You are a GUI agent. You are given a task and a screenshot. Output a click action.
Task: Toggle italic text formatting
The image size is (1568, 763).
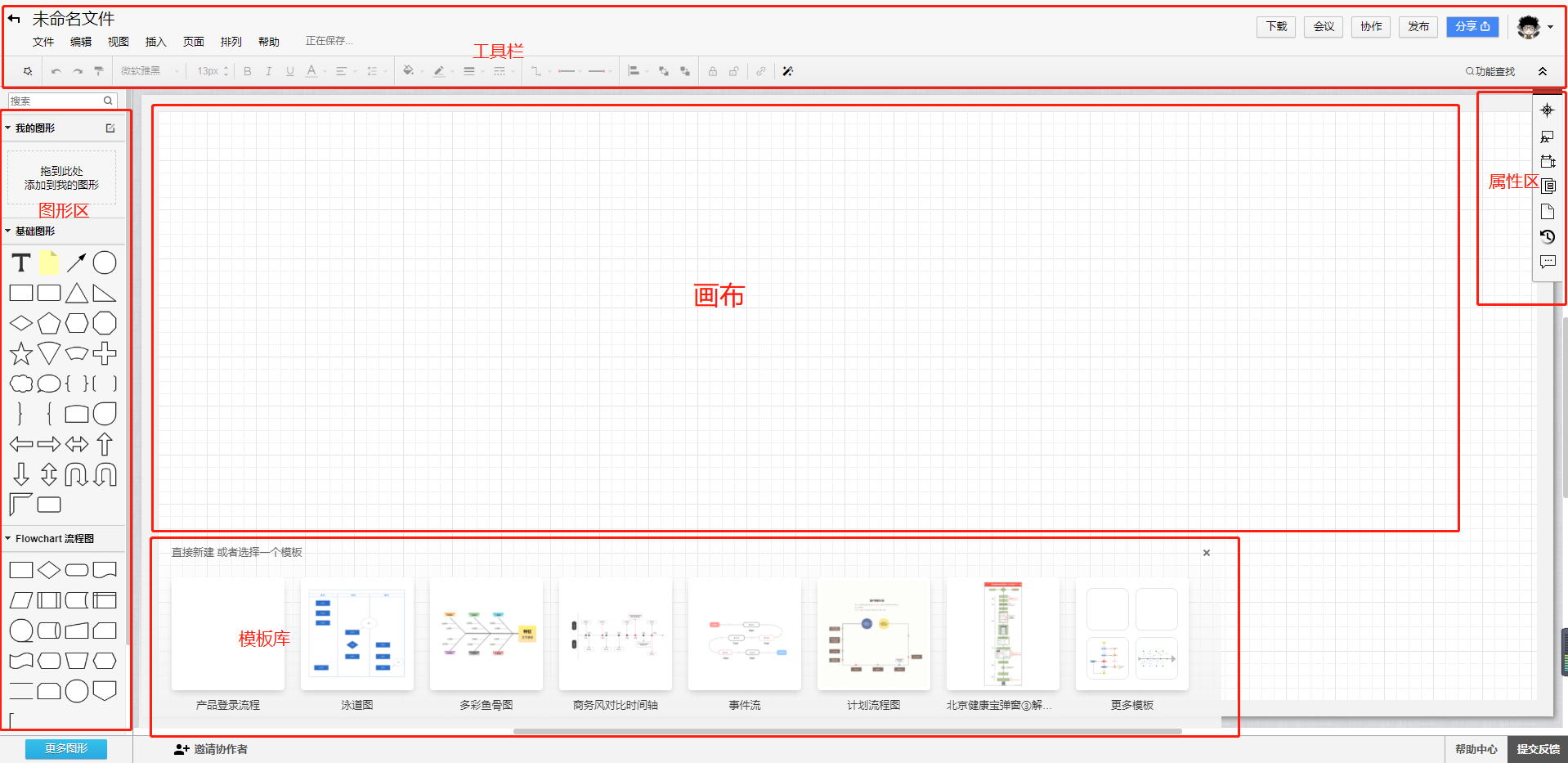[x=268, y=71]
